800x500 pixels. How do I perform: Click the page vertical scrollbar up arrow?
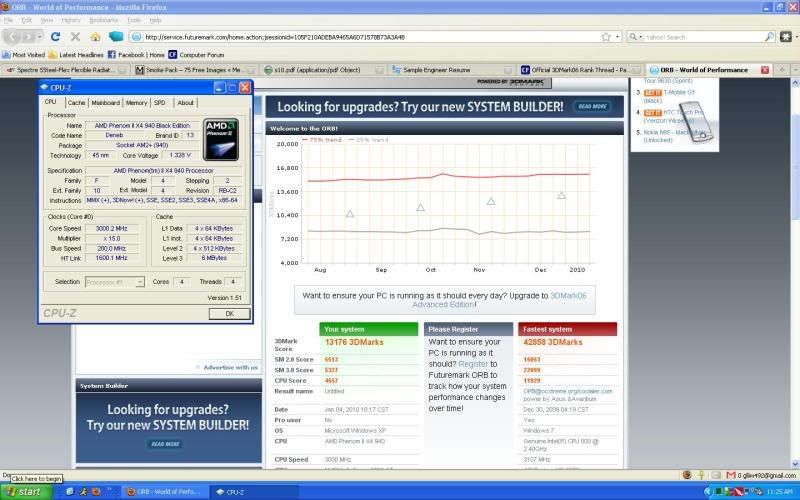pyautogui.click(x=795, y=83)
